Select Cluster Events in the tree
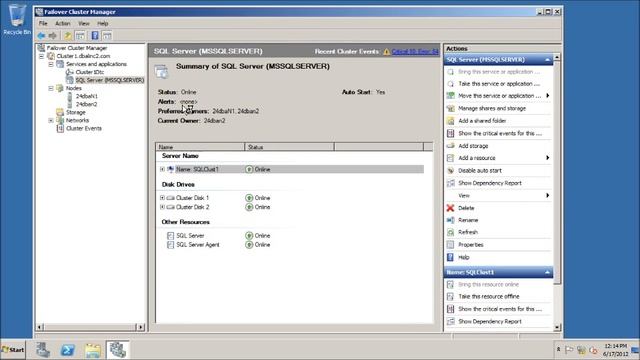640x360 pixels. tap(84, 129)
